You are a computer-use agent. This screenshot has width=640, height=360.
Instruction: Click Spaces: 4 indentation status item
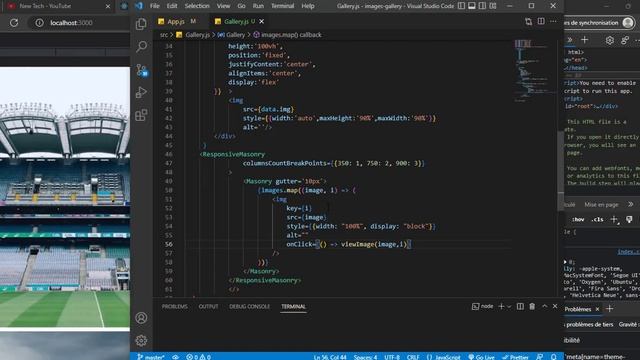click(365, 356)
